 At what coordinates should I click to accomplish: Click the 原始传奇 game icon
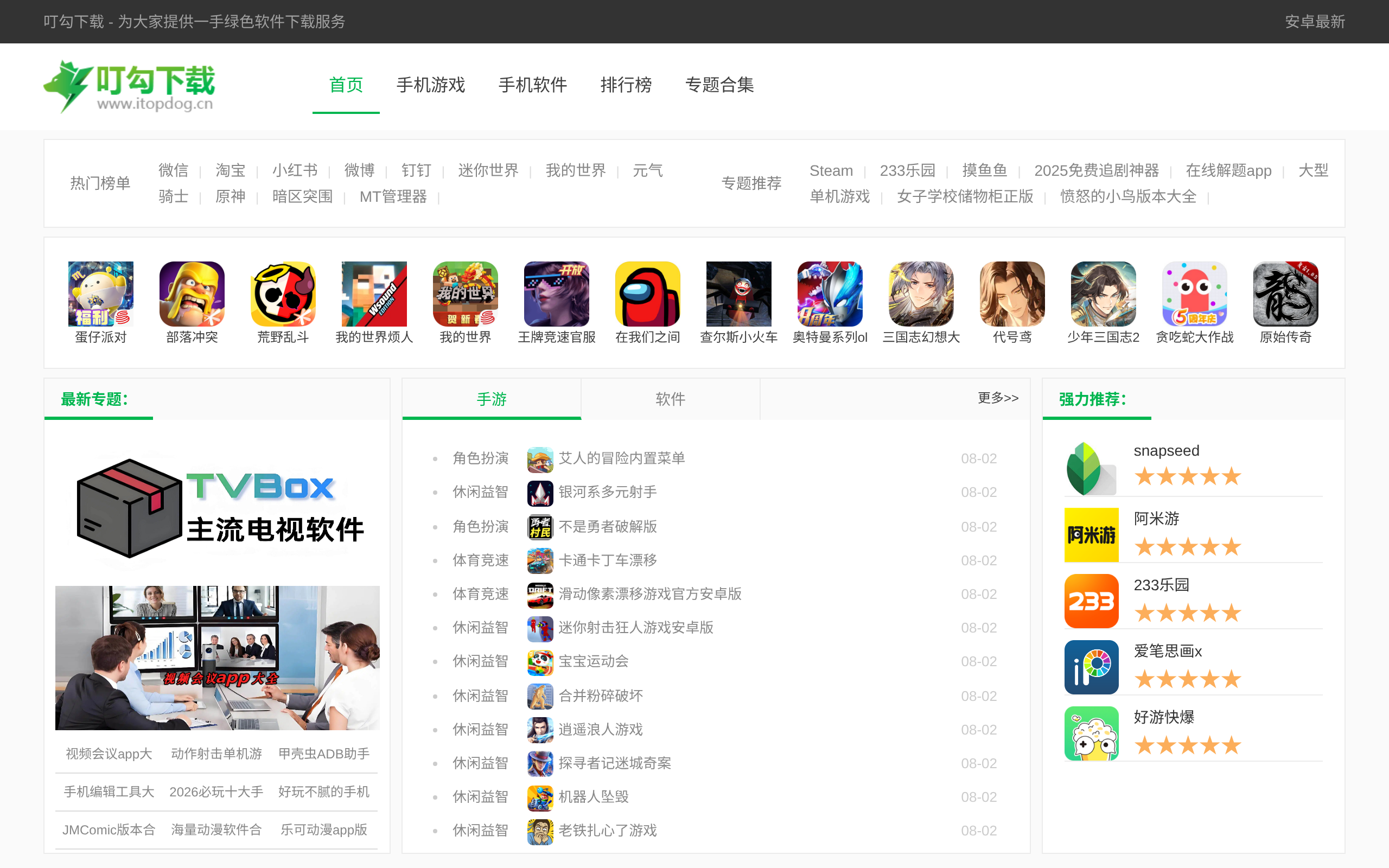[1286, 294]
